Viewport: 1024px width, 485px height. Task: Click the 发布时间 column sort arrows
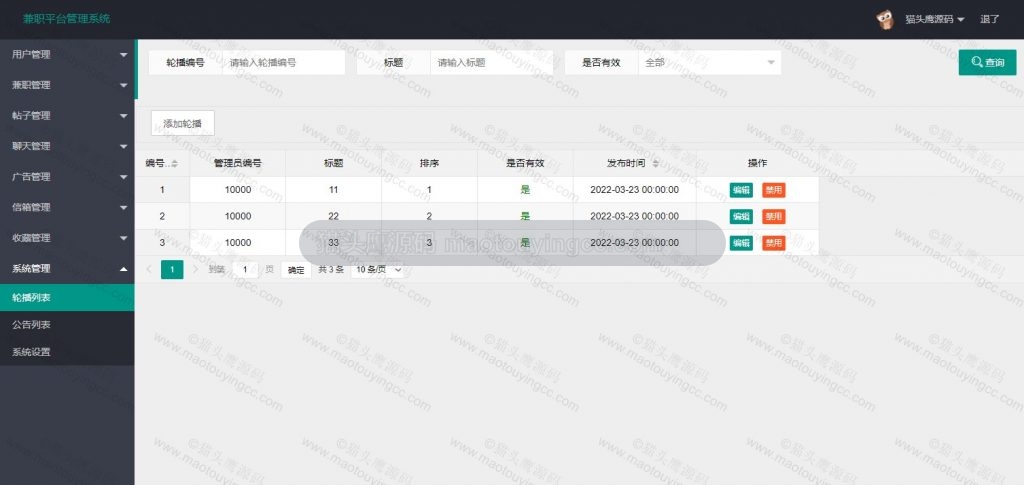click(656, 163)
